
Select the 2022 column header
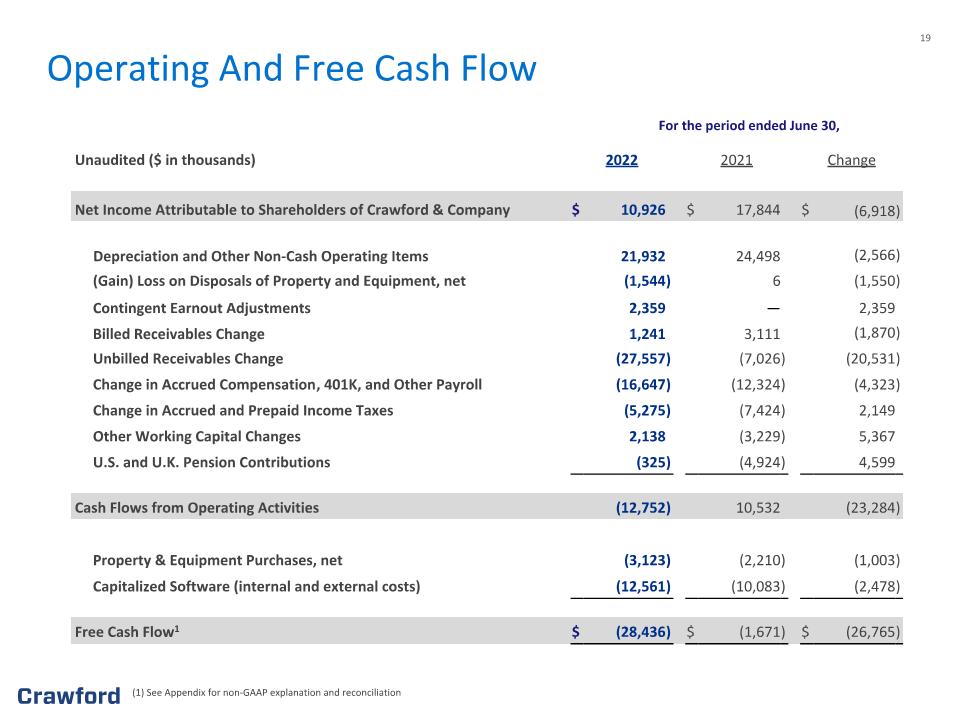tap(621, 160)
